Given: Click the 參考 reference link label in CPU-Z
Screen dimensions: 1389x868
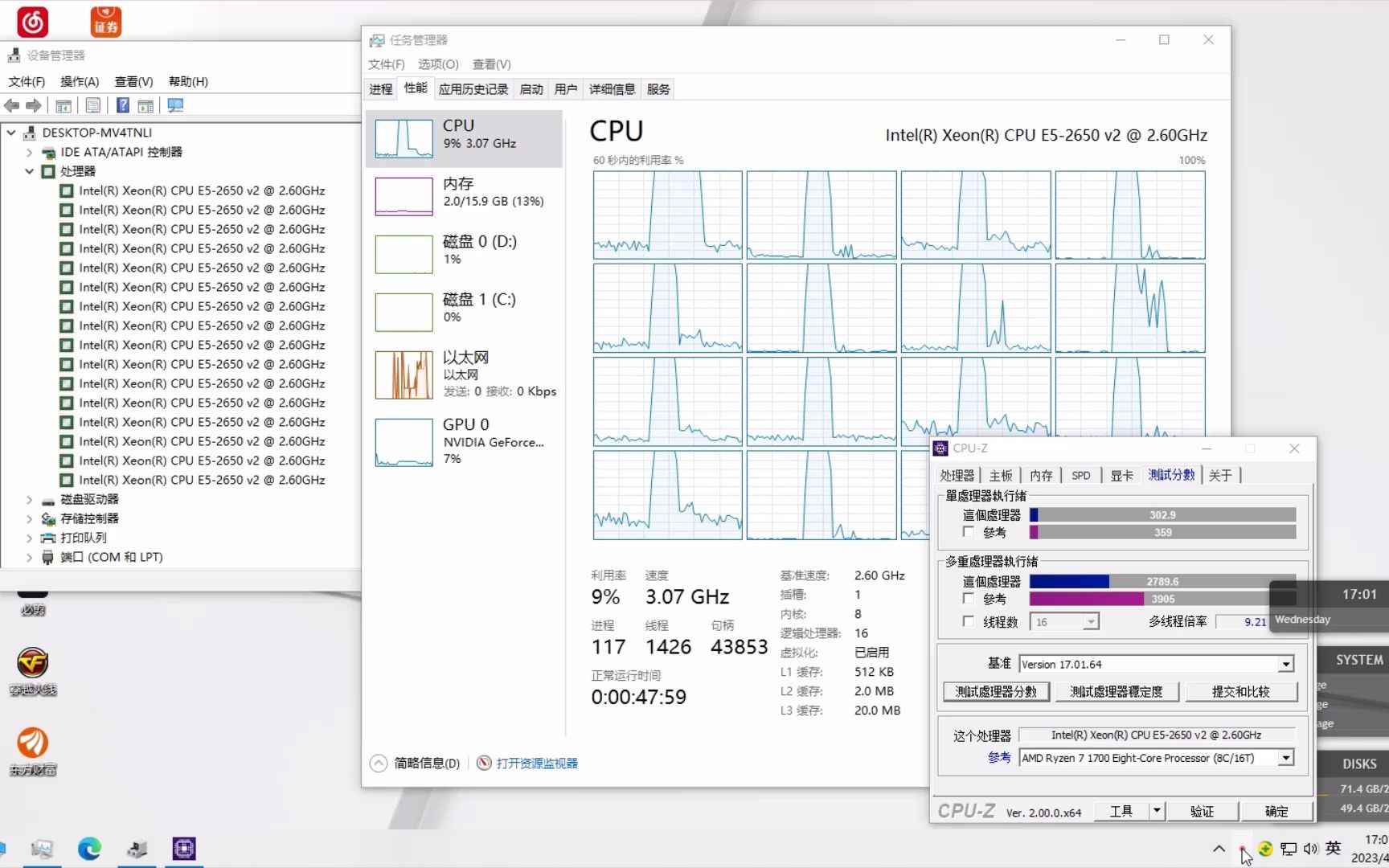Looking at the screenshot, I should pos(999,757).
